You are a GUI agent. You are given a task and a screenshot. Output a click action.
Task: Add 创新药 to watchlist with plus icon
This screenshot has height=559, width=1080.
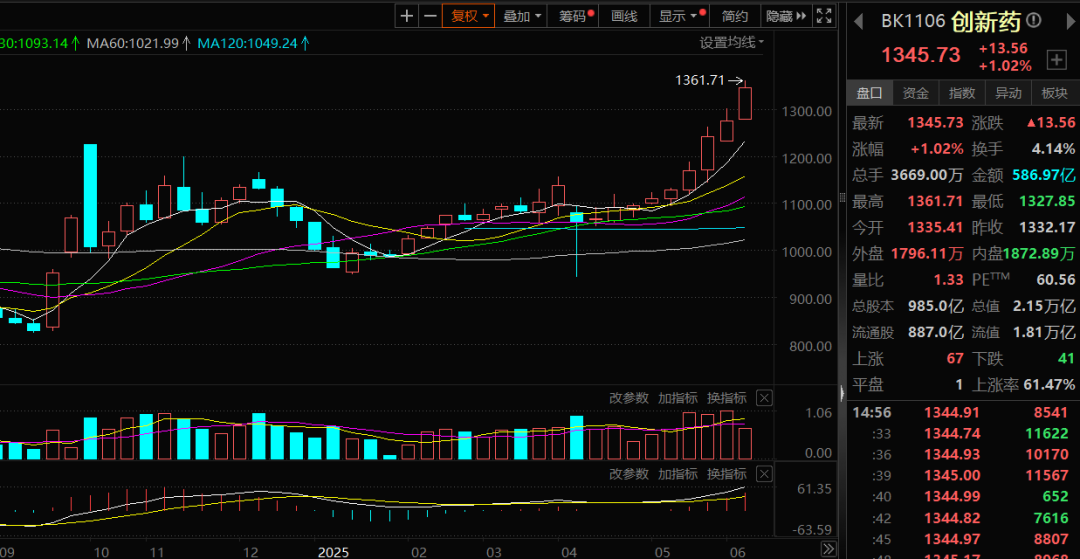1056,60
